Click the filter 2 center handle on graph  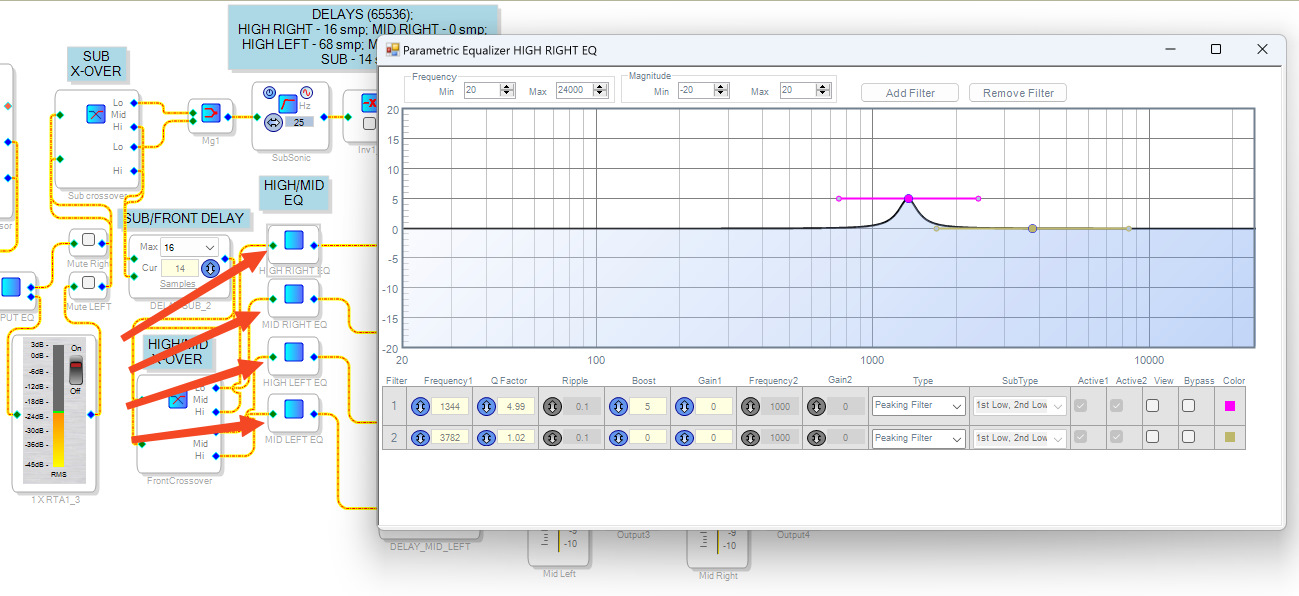pyautogui.click(x=1032, y=229)
